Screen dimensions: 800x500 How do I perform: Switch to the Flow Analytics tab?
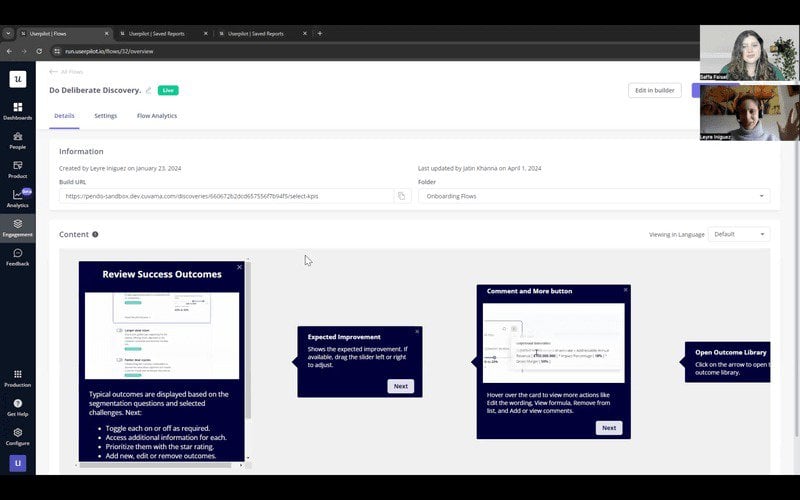tap(156, 116)
